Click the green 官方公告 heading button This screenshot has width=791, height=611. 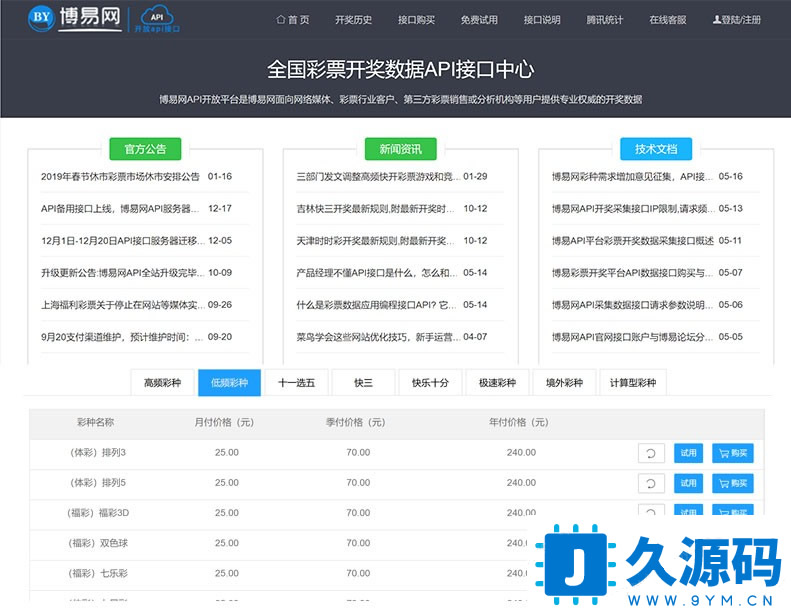point(145,149)
